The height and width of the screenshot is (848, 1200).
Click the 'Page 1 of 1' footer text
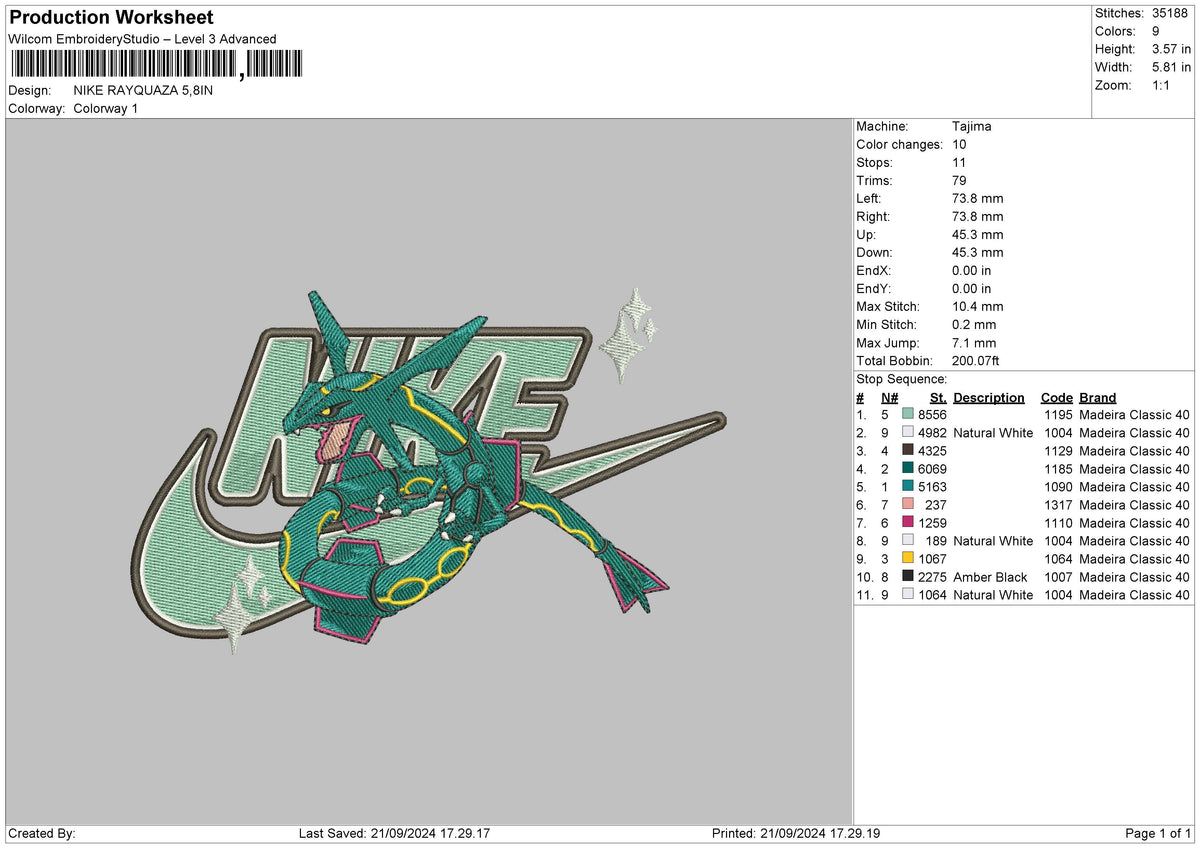click(1158, 834)
